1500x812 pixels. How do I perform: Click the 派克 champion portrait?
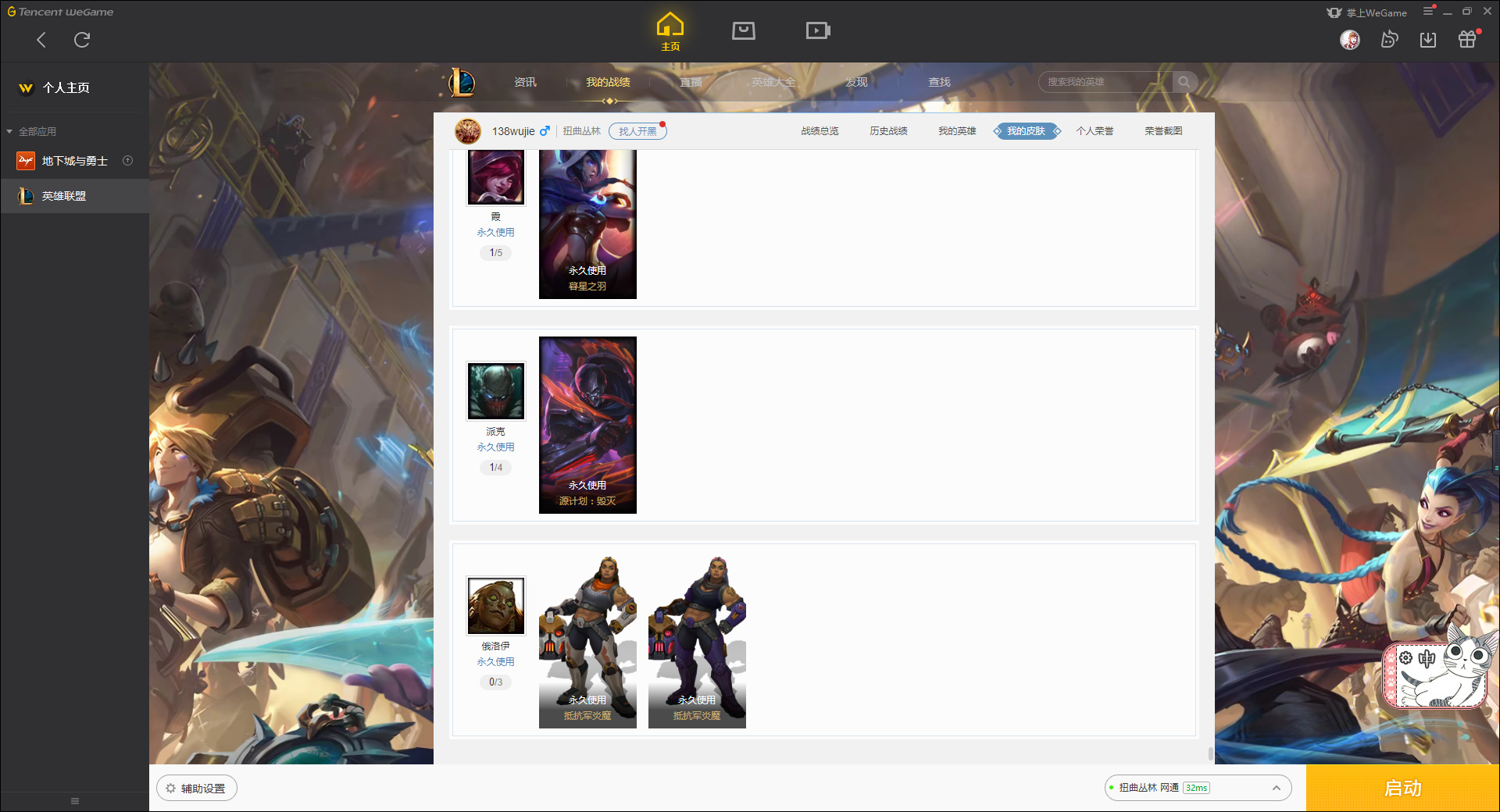(x=496, y=391)
